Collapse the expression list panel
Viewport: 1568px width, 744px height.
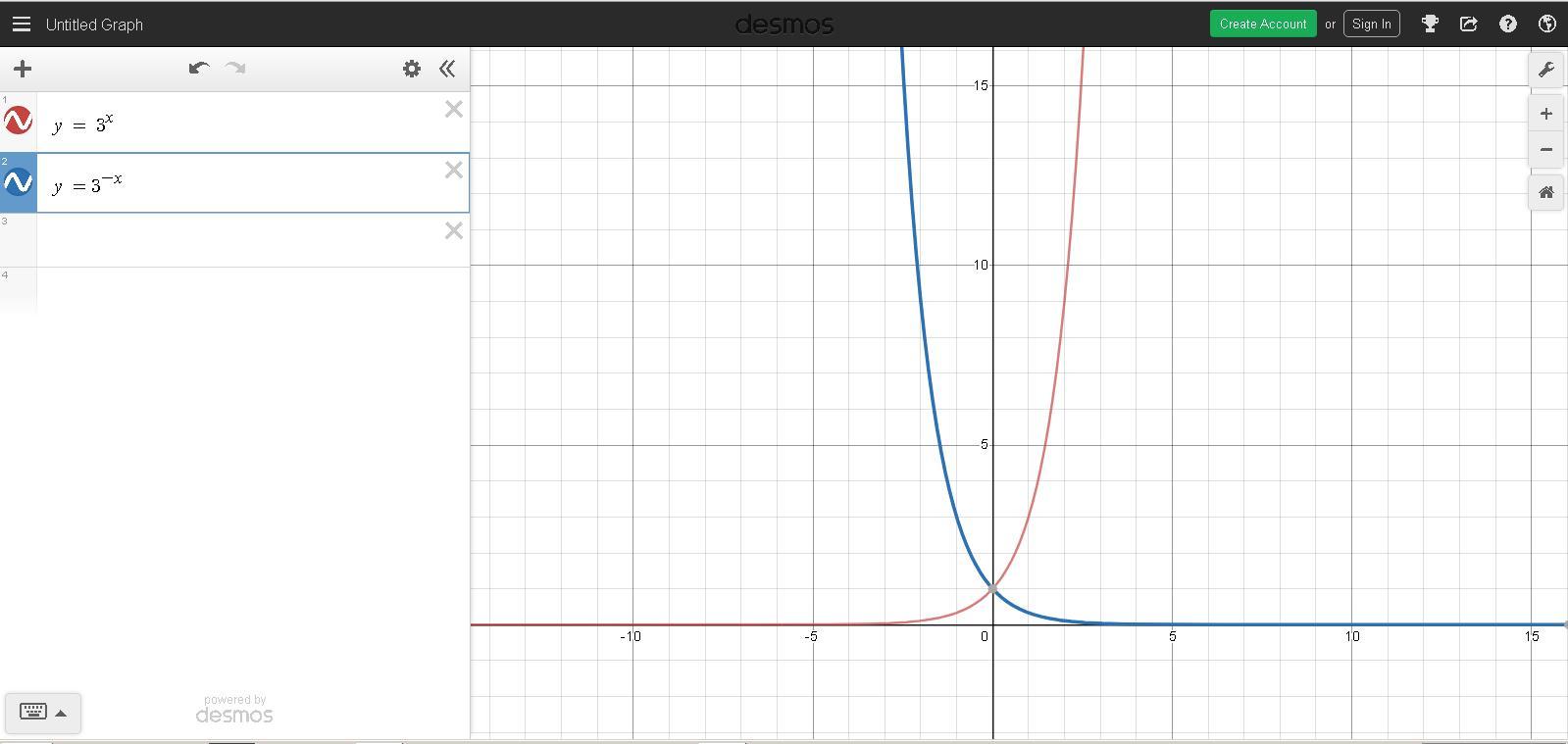click(x=447, y=69)
